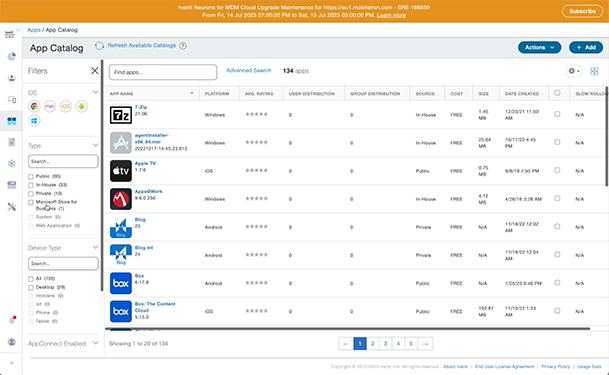Collapse the Type filter section

tap(96, 145)
